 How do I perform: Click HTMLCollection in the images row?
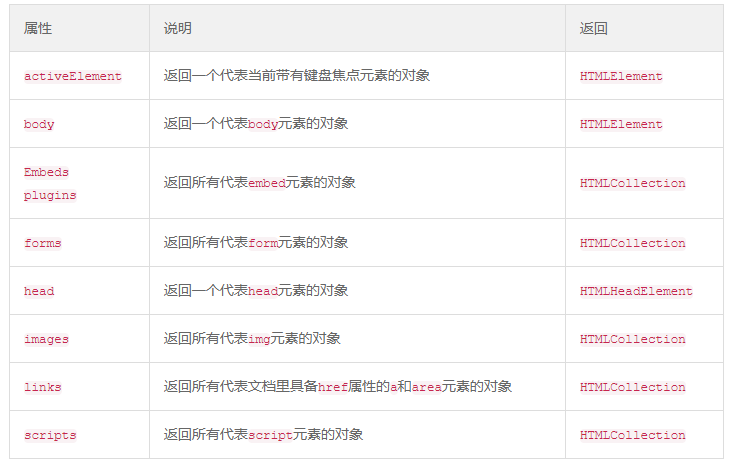pyautogui.click(x=632, y=339)
